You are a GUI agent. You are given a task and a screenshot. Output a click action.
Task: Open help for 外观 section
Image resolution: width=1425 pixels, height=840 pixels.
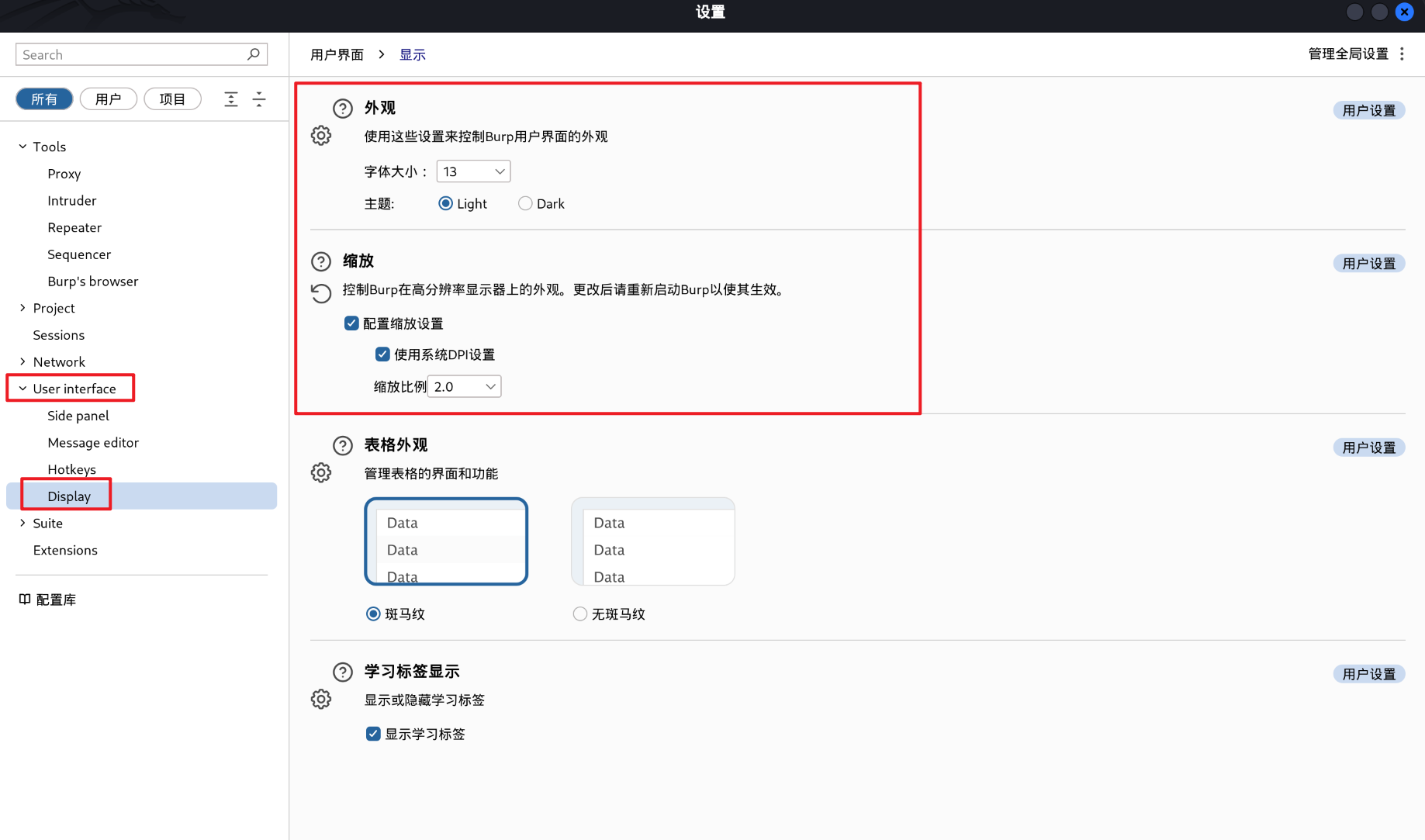tap(343, 108)
